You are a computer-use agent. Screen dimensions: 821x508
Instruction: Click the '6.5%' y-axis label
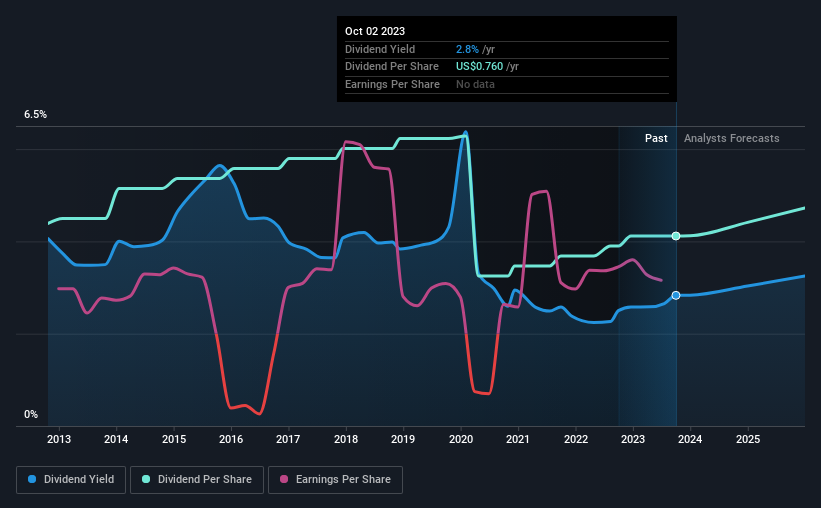coord(35,114)
